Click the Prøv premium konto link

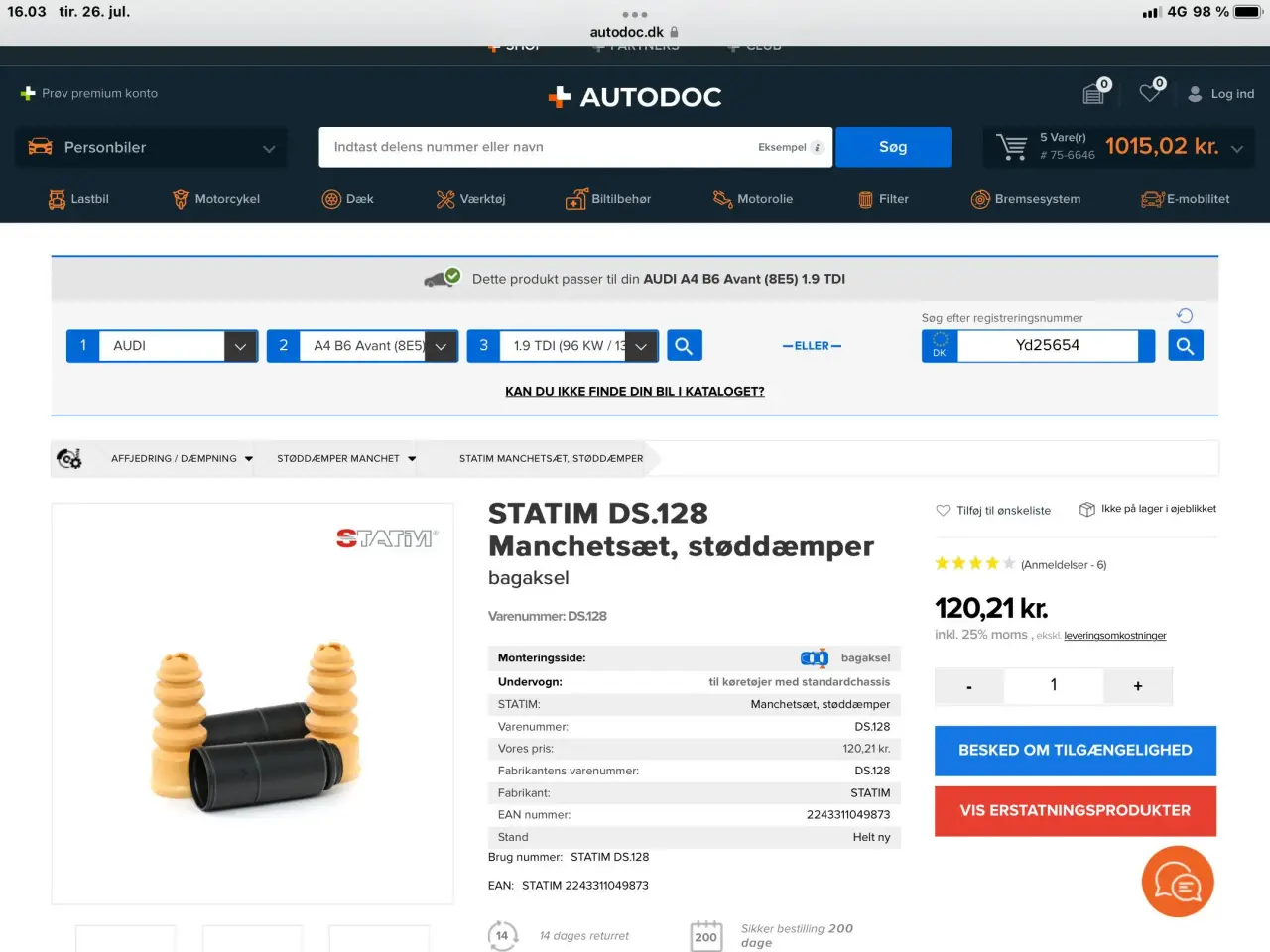pos(99,93)
